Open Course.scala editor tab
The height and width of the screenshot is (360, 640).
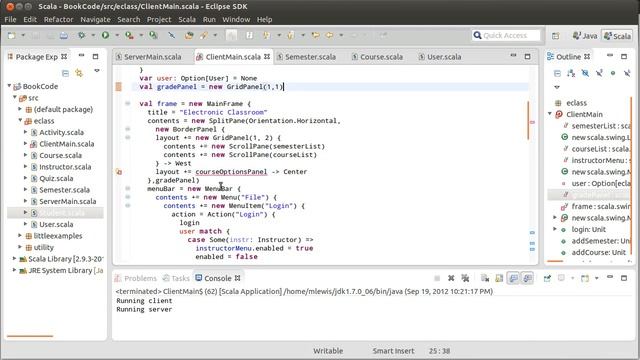[378, 57]
